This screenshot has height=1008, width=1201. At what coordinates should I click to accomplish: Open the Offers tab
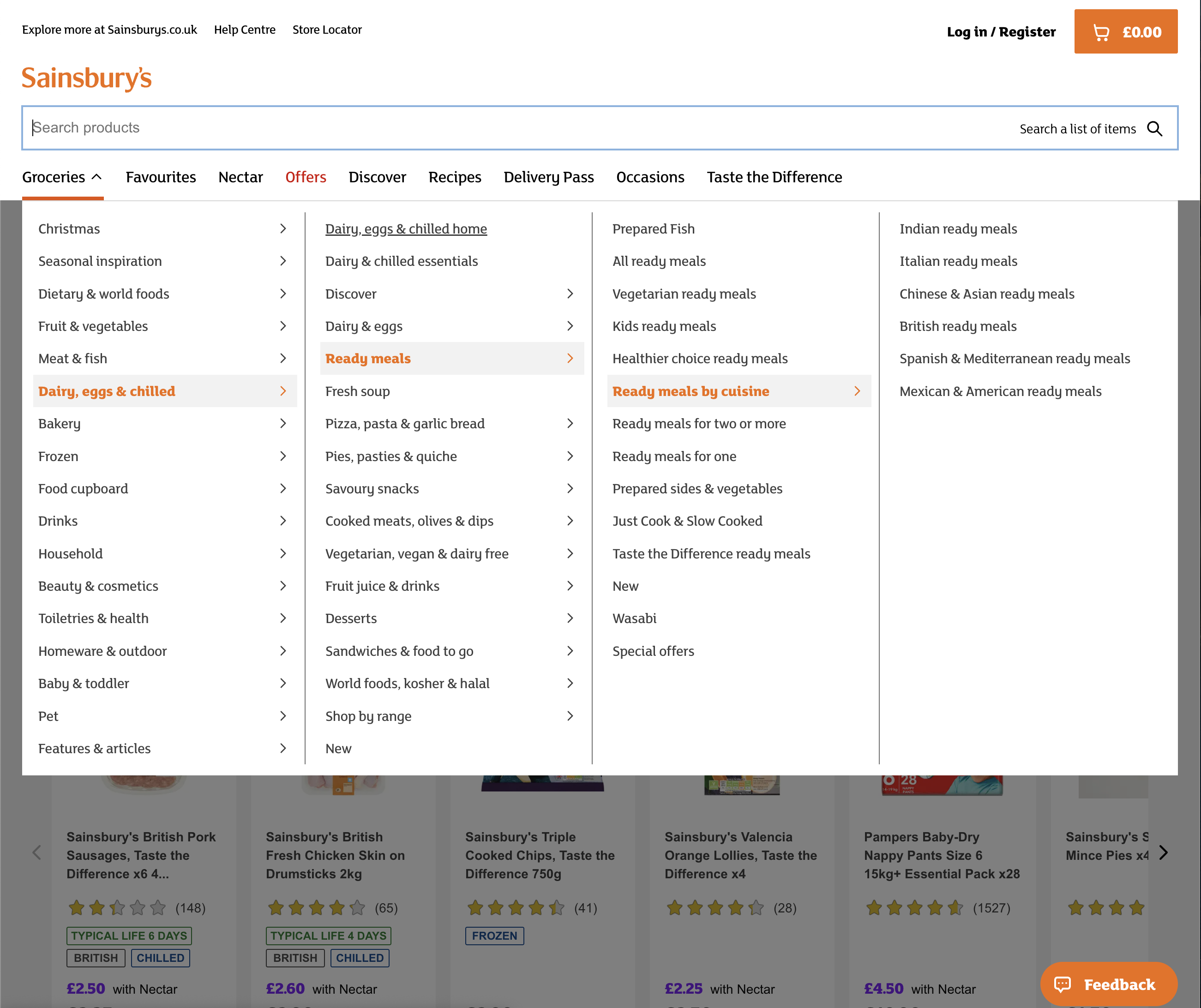click(x=306, y=177)
